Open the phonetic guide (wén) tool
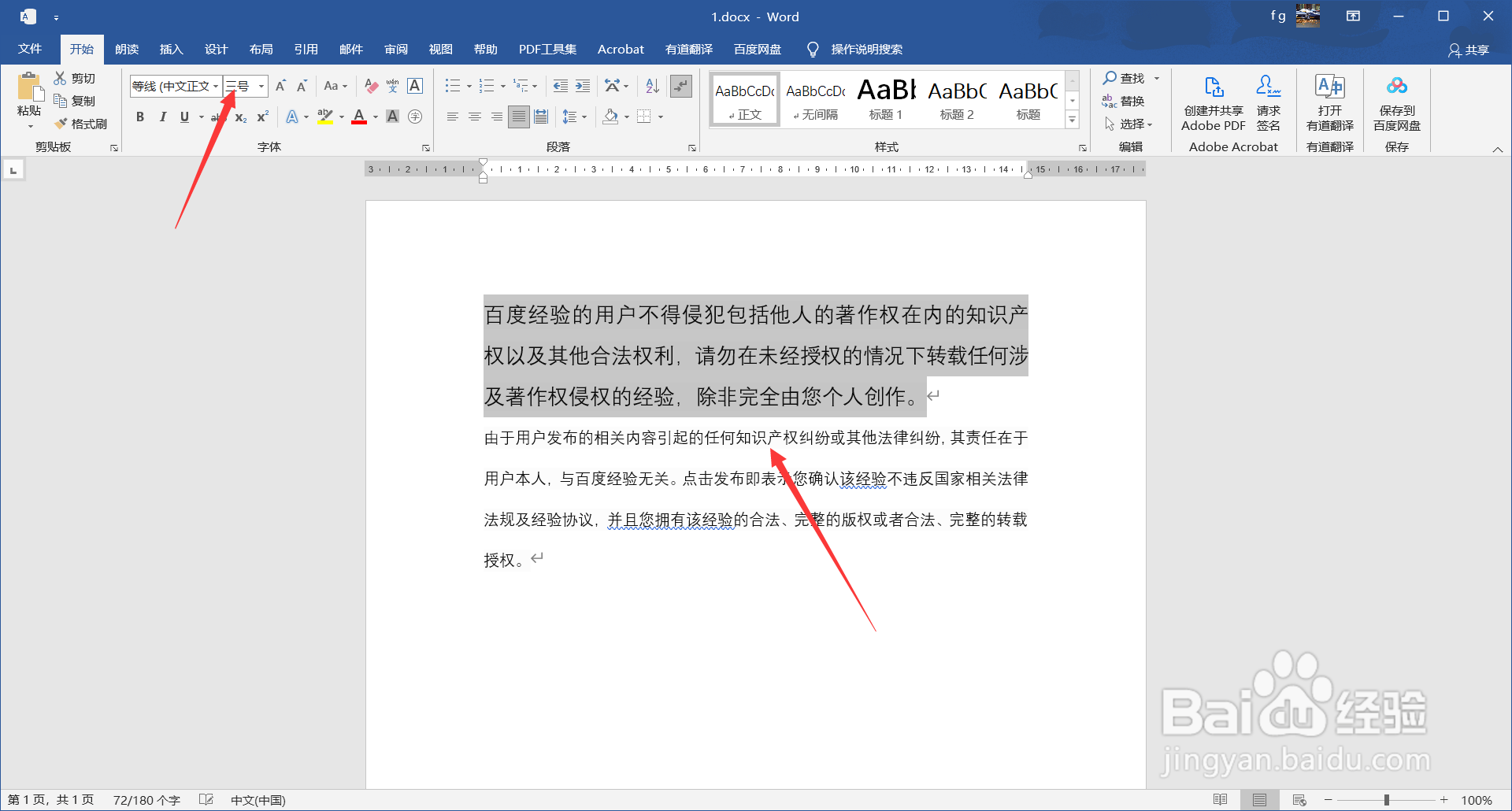The image size is (1512, 811). click(x=392, y=86)
